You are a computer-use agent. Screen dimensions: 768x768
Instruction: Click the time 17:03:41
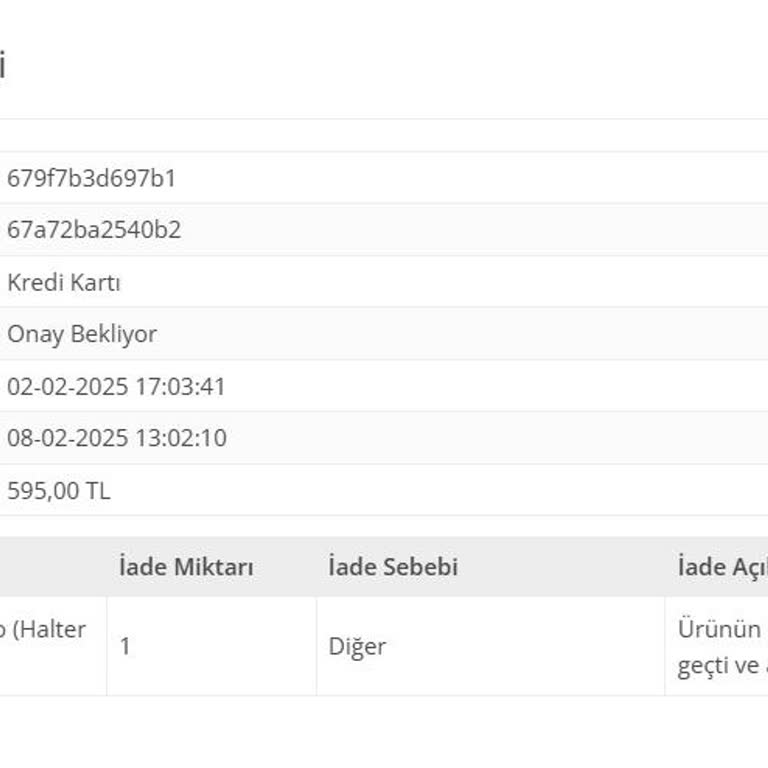pos(181,387)
